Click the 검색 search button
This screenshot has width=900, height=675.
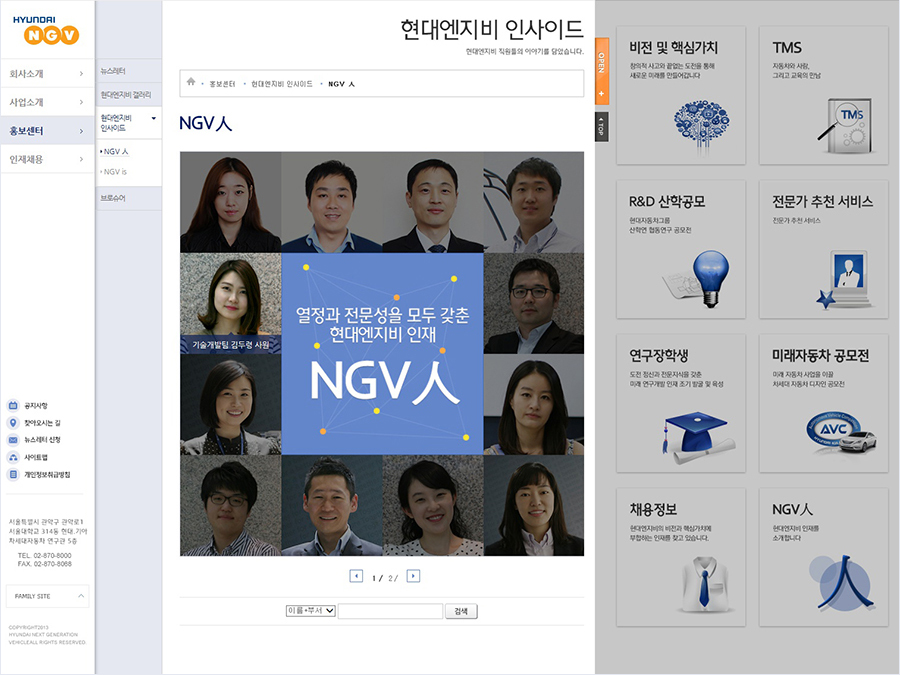pos(461,611)
